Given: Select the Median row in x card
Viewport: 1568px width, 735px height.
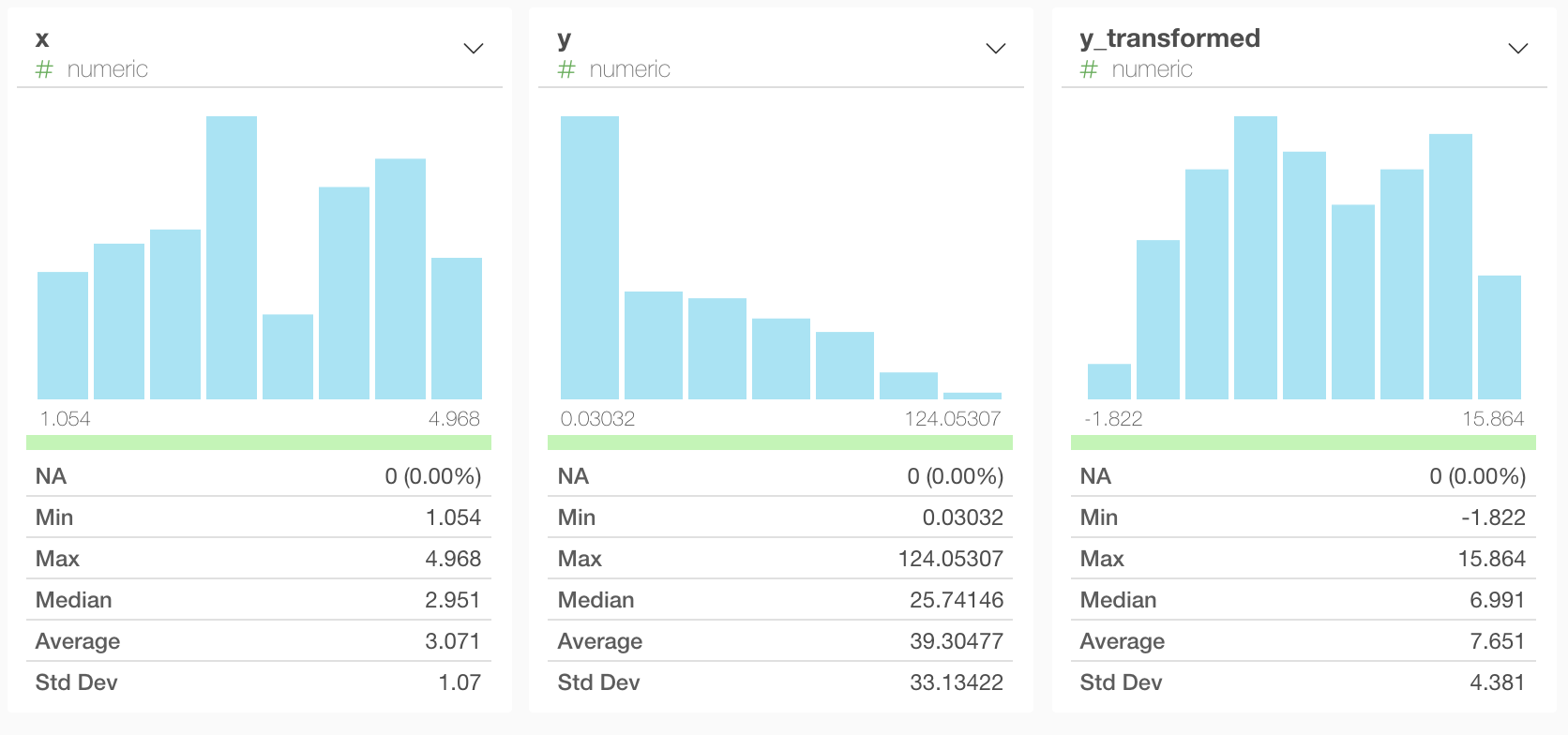Looking at the screenshot, I should point(259,600).
